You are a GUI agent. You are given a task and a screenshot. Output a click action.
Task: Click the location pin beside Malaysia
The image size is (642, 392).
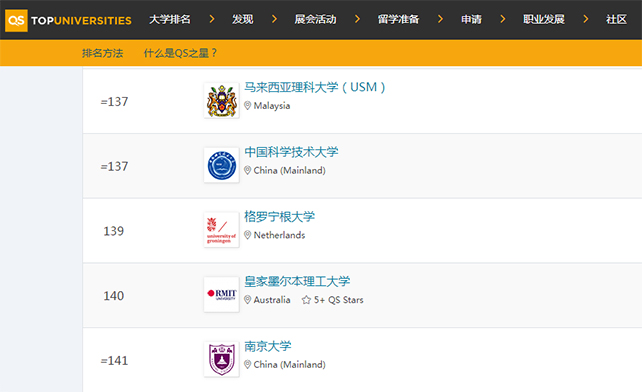click(247, 106)
